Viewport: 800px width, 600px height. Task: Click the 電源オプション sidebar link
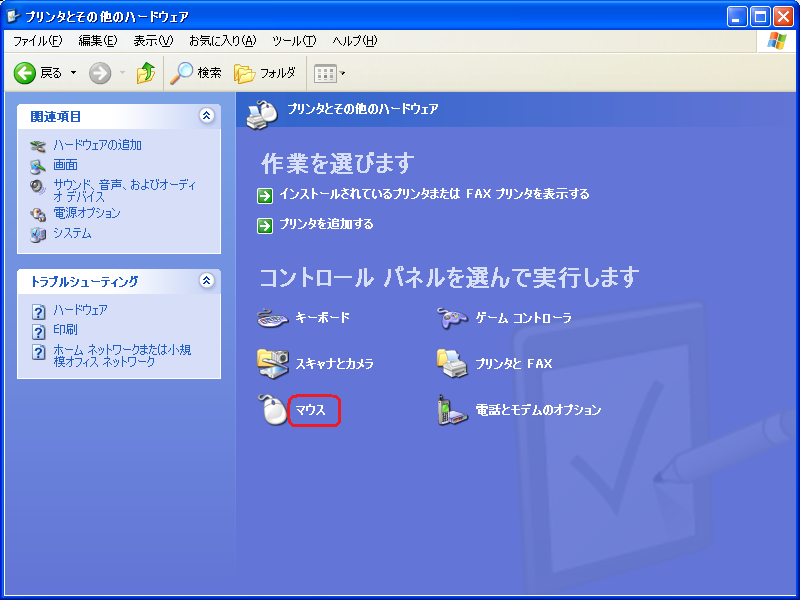[x=86, y=213]
